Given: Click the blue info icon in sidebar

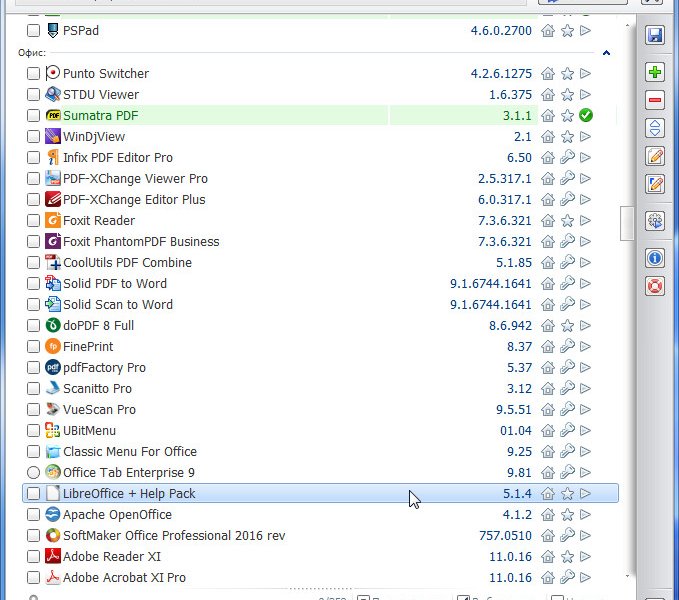Looking at the screenshot, I should (x=655, y=258).
